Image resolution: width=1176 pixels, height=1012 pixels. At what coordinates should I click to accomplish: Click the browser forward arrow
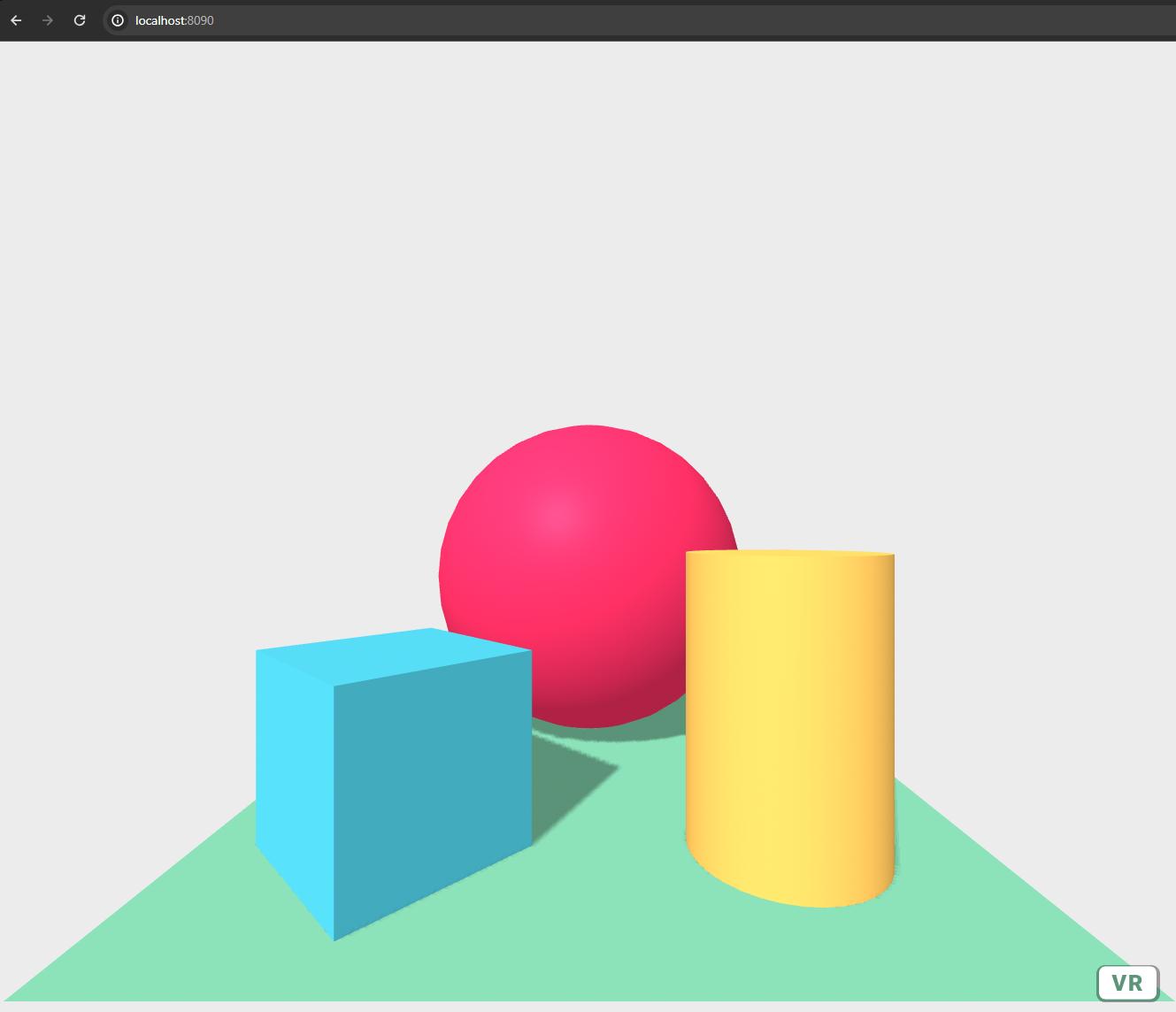48,20
